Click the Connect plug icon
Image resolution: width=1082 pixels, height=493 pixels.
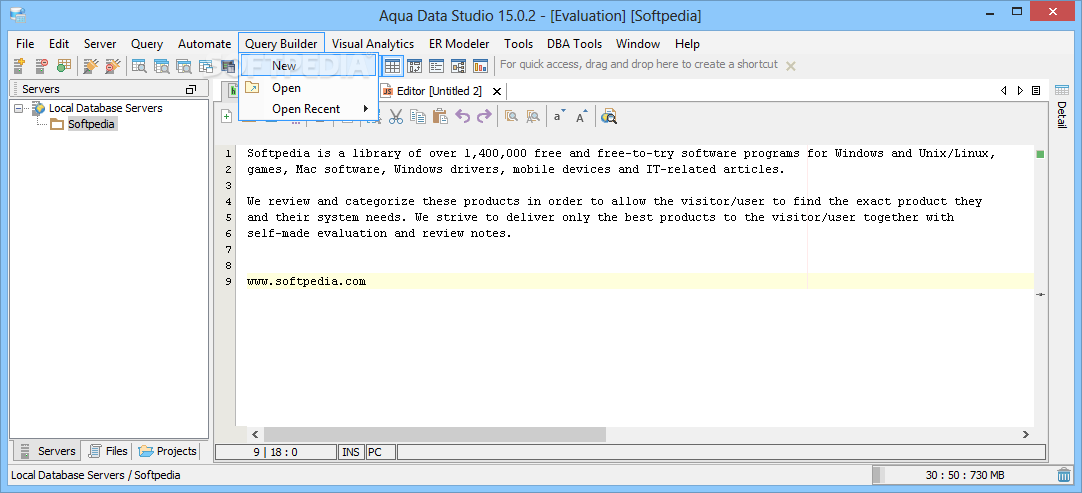coord(90,66)
